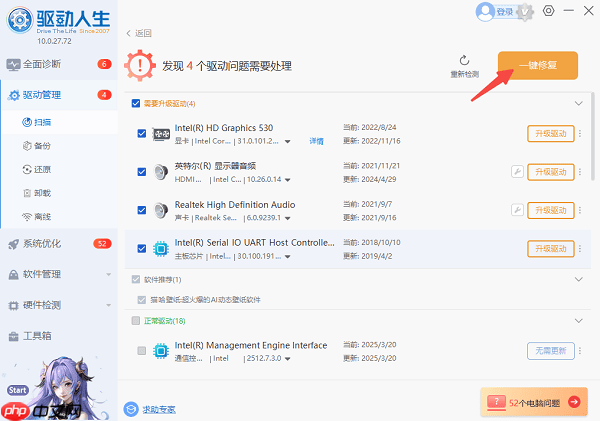
Task: Click the orange 一键修复 button
Action: (x=537, y=66)
